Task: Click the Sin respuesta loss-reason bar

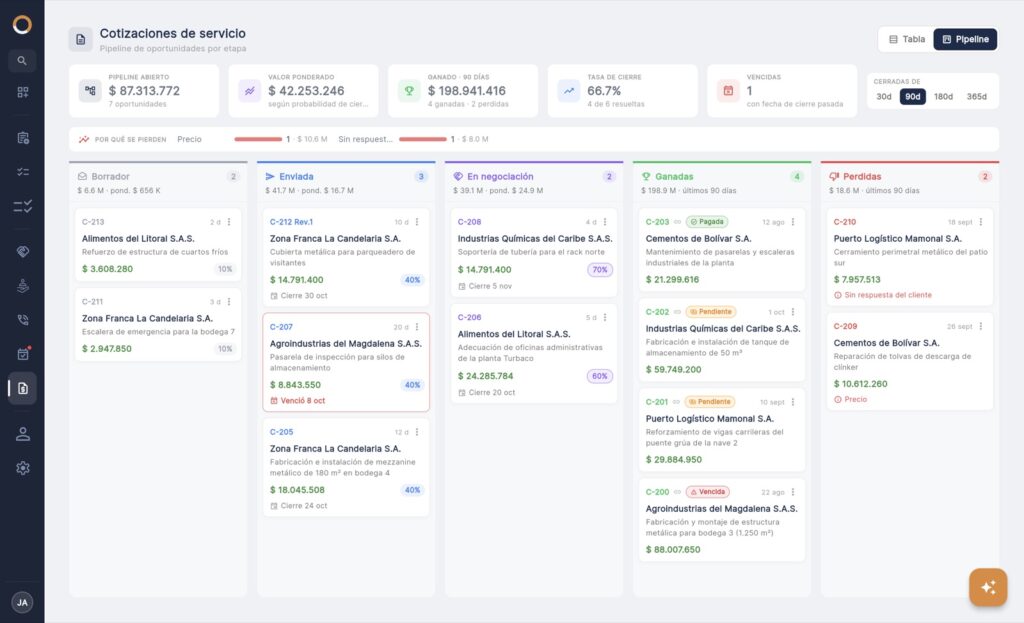Action: tap(423, 139)
